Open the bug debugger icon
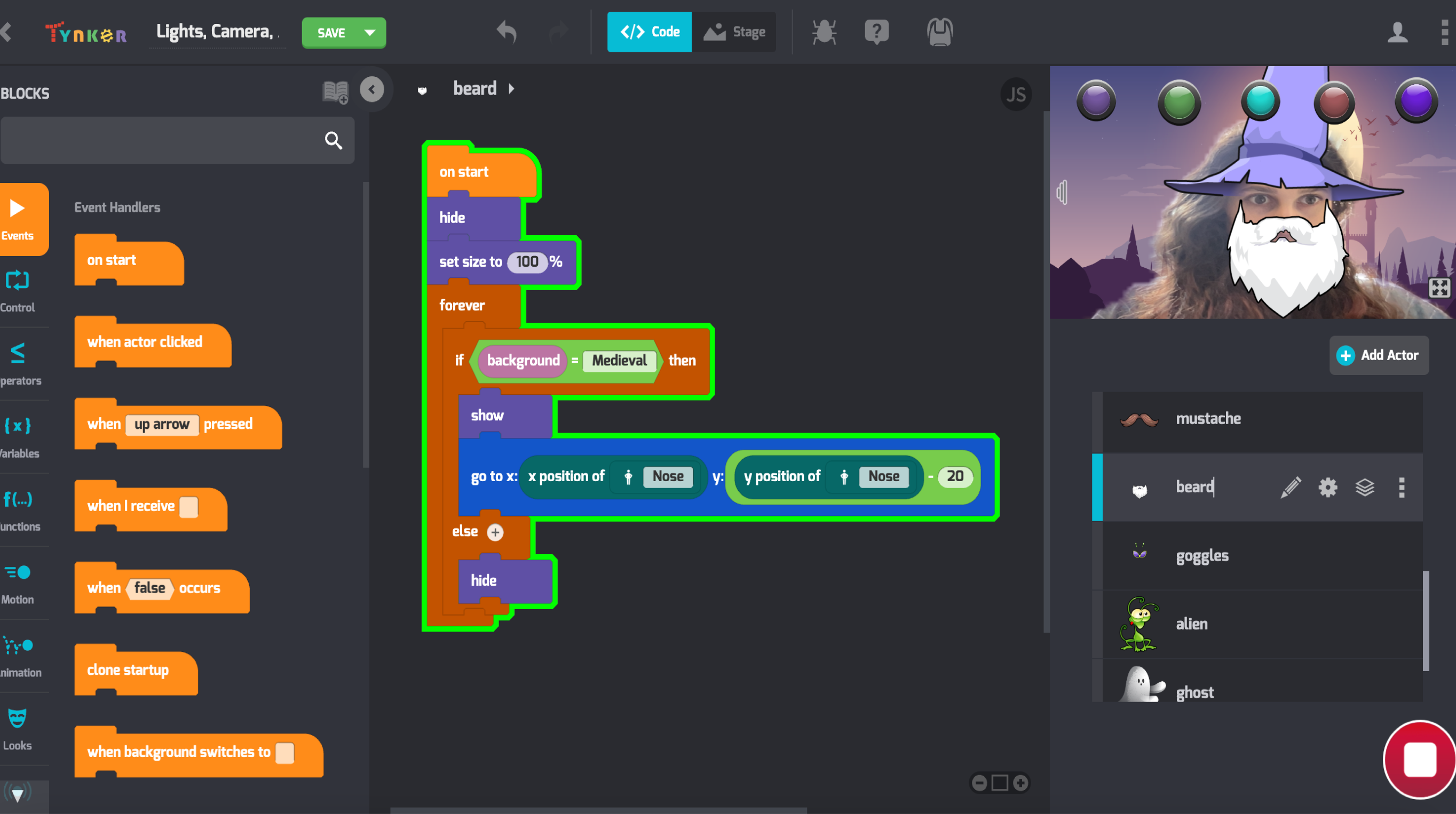Screen dimensions: 1456x814 [x=824, y=32]
